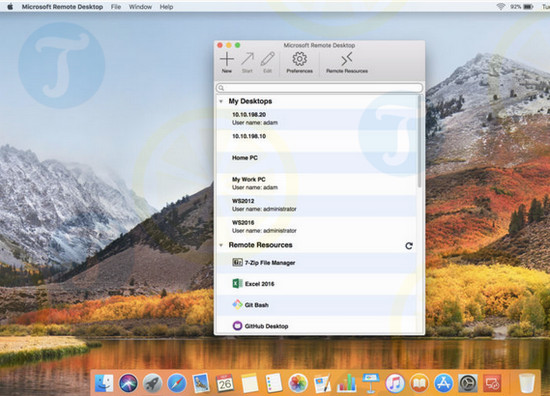Collapse the Remote Resources section

pyautogui.click(x=221, y=245)
